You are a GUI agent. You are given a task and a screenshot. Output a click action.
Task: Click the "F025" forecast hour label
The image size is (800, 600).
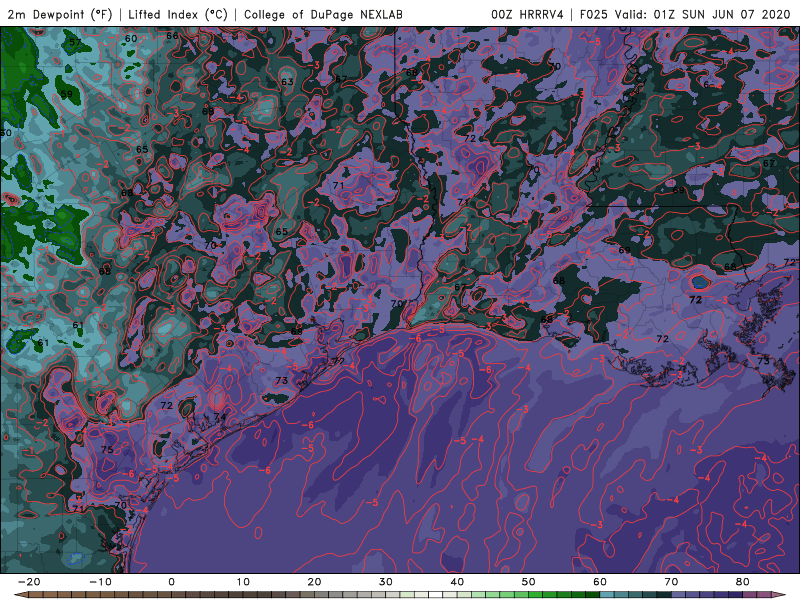pyautogui.click(x=594, y=14)
